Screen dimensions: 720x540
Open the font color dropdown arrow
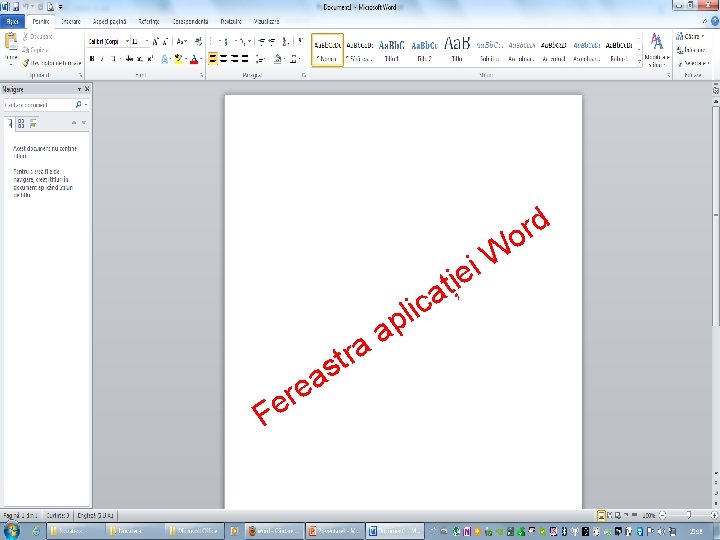[x=201, y=59]
